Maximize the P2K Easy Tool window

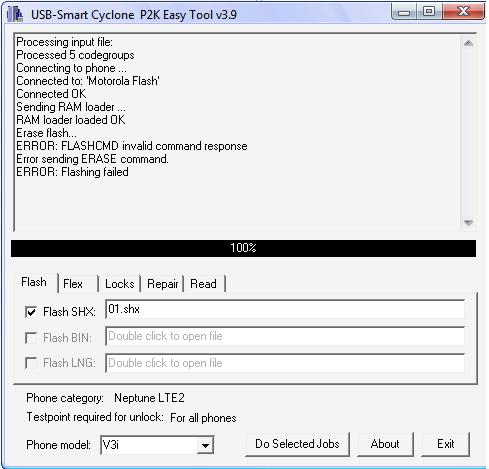click(429, 12)
